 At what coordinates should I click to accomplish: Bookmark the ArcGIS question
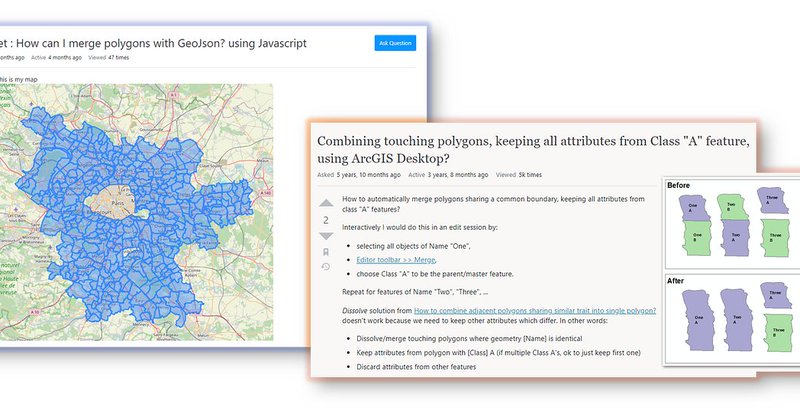tap(326, 252)
